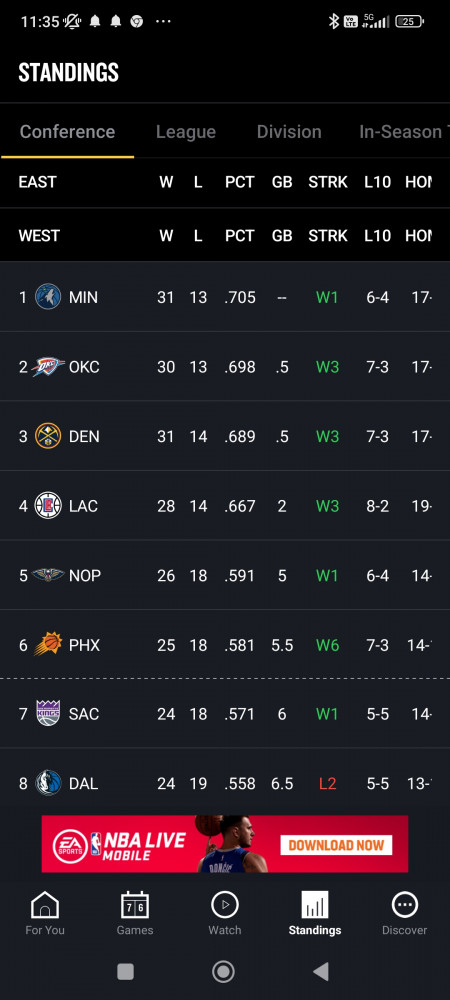Tap the Clippers team logo
Image resolution: width=450 pixels, height=1000 pixels.
(48, 506)
